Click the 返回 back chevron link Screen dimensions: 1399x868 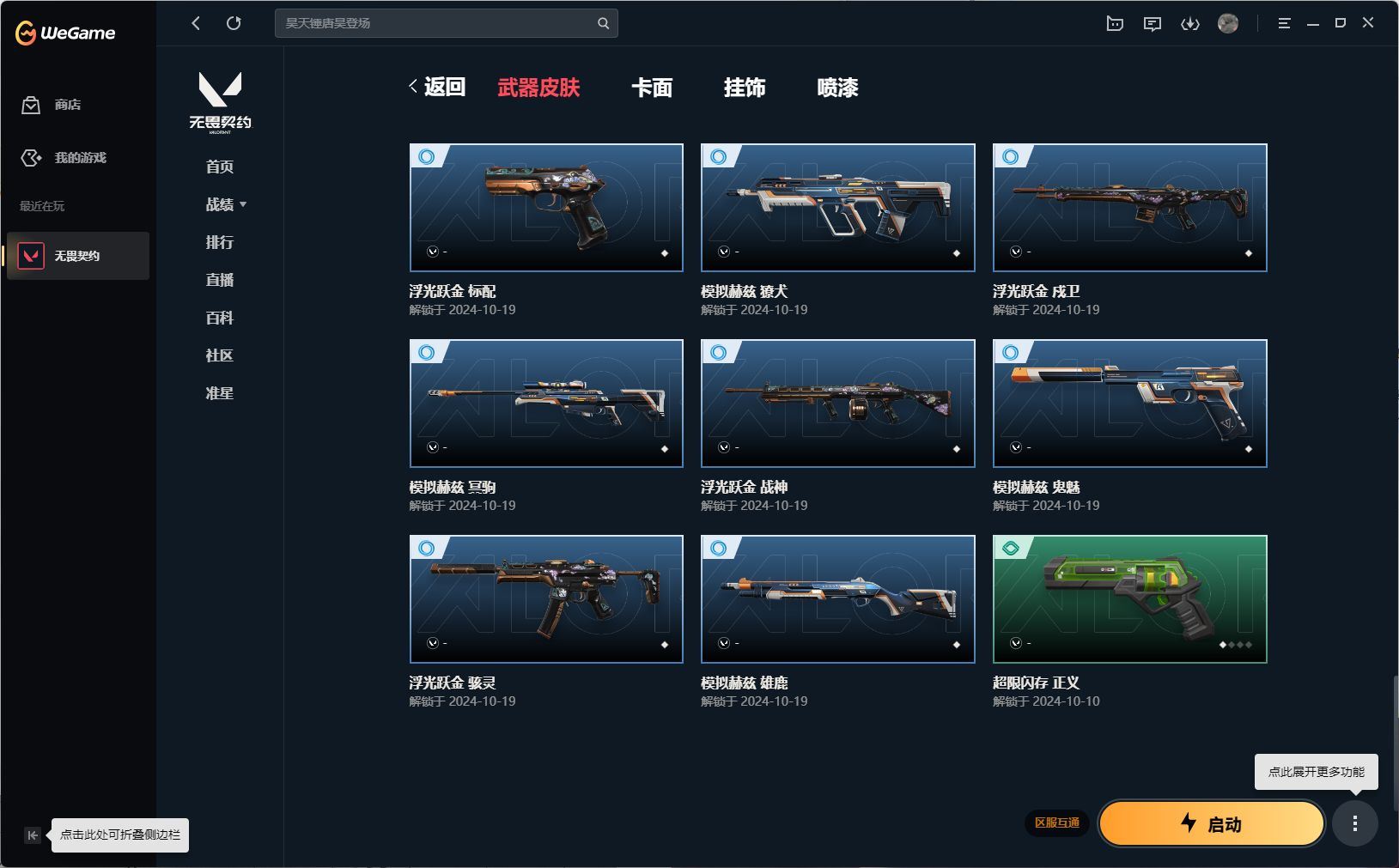437,87
